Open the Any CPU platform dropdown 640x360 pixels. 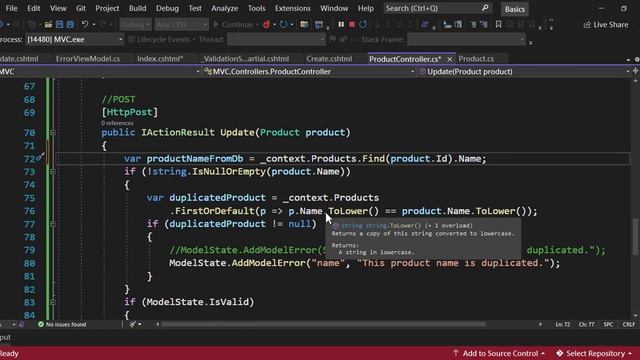(x=182, y=25)
